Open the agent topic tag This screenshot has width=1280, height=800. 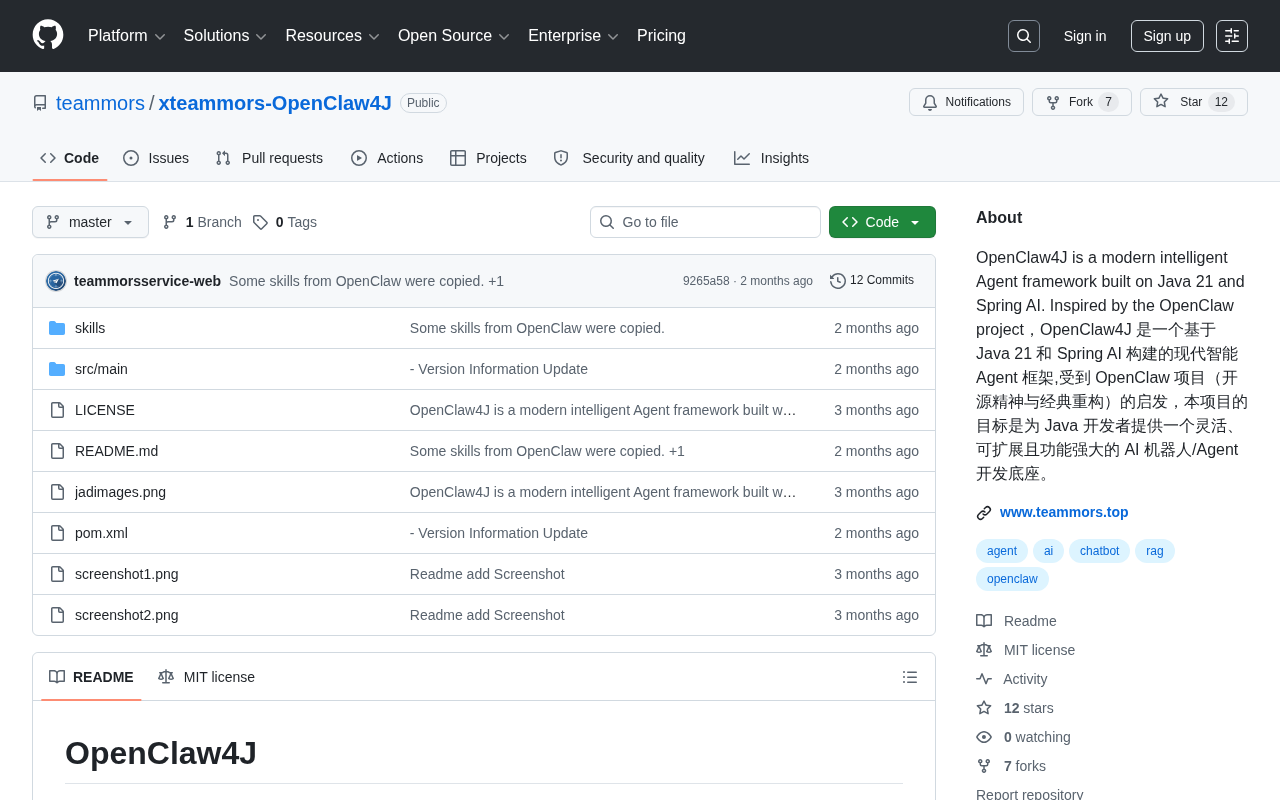pyautogui.click(x=1002, y=551)
